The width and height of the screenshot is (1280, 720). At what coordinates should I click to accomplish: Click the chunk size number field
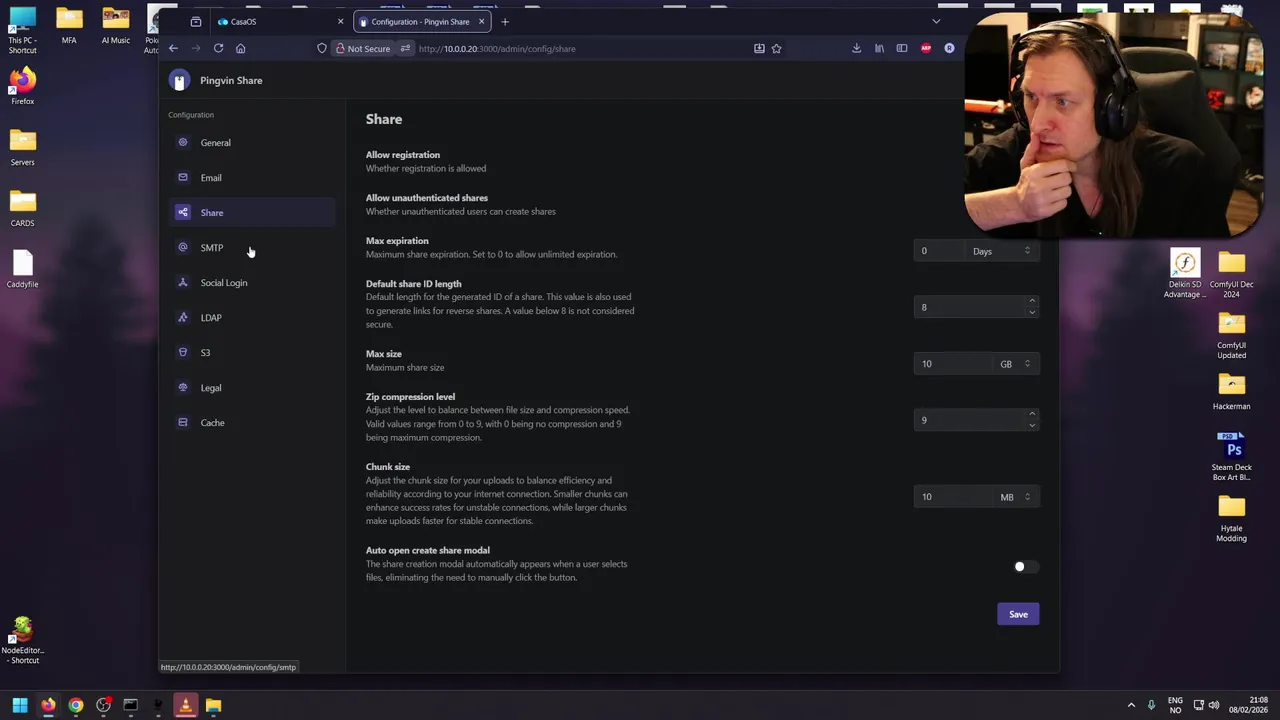coord(954,497)
